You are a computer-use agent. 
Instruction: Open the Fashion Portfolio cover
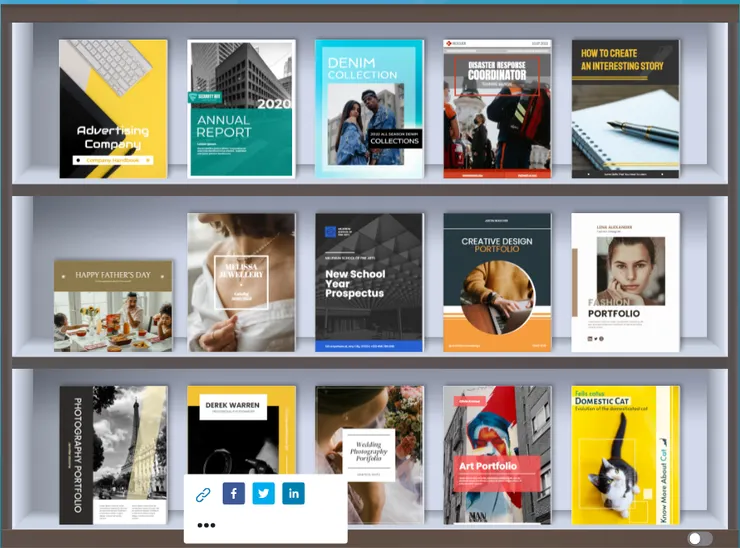click(626, 282)
